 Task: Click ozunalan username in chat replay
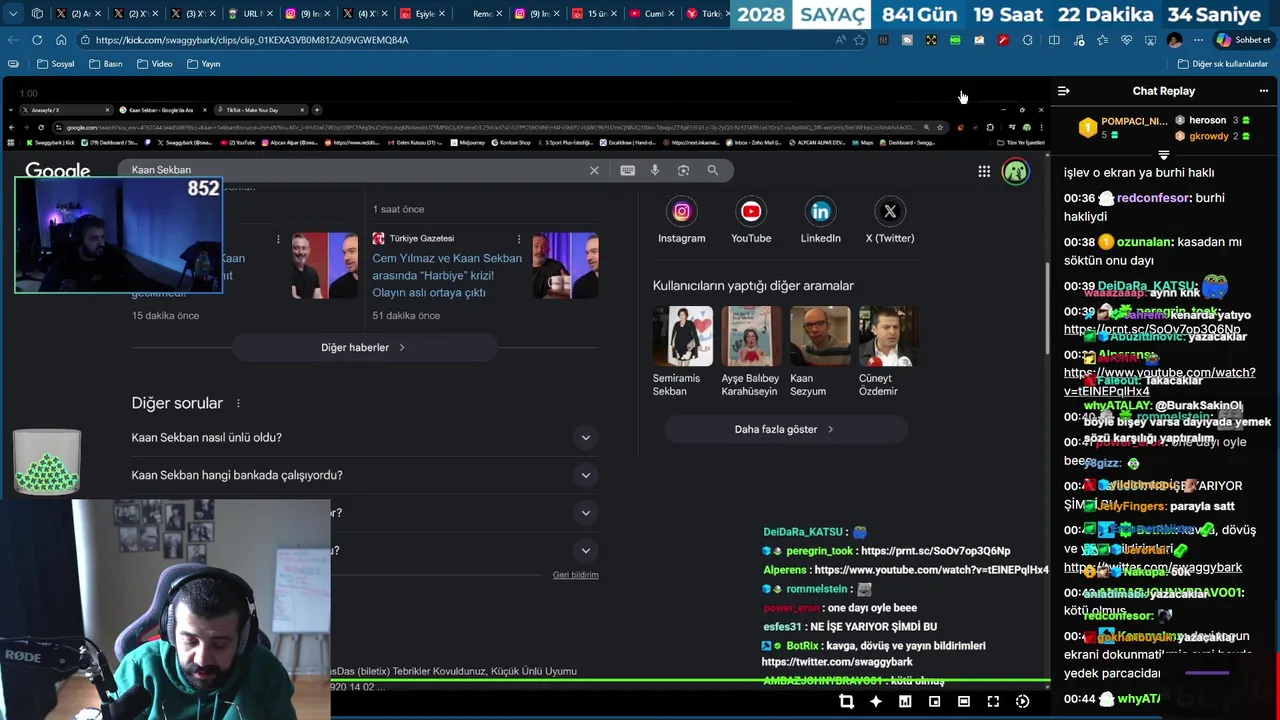(x=1144, y=242)
